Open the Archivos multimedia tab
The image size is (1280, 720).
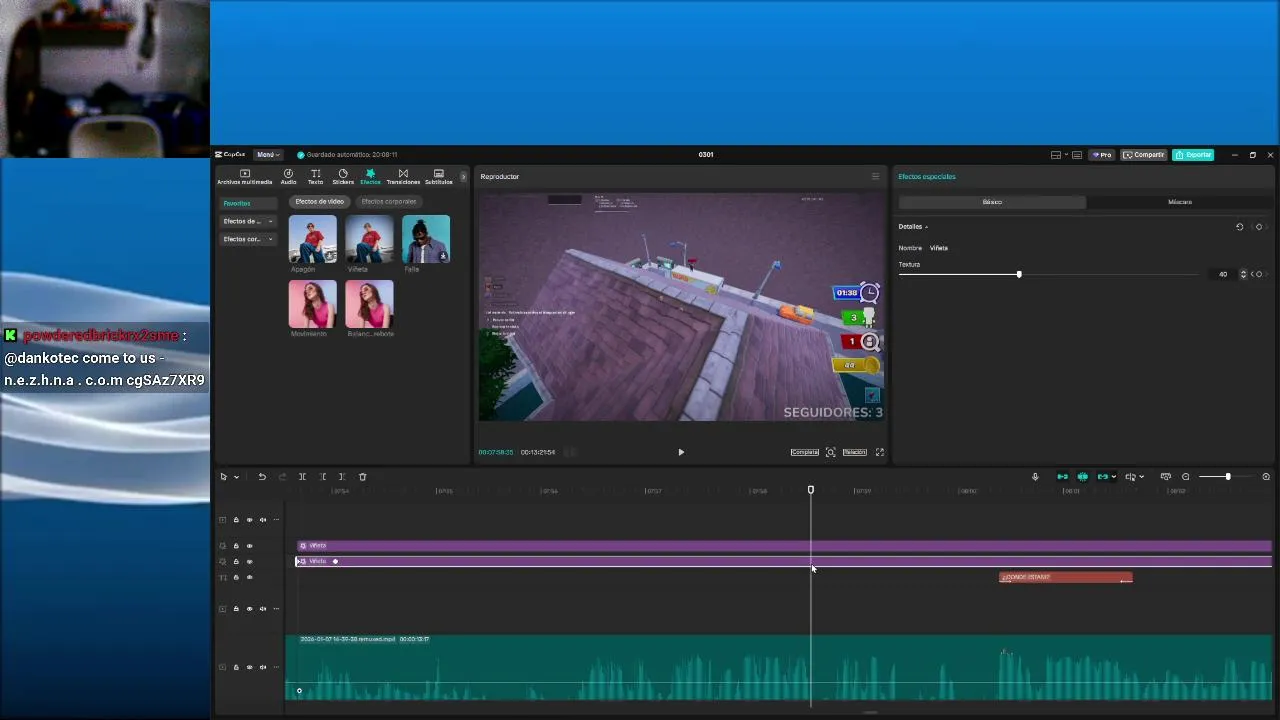[244, 177]
